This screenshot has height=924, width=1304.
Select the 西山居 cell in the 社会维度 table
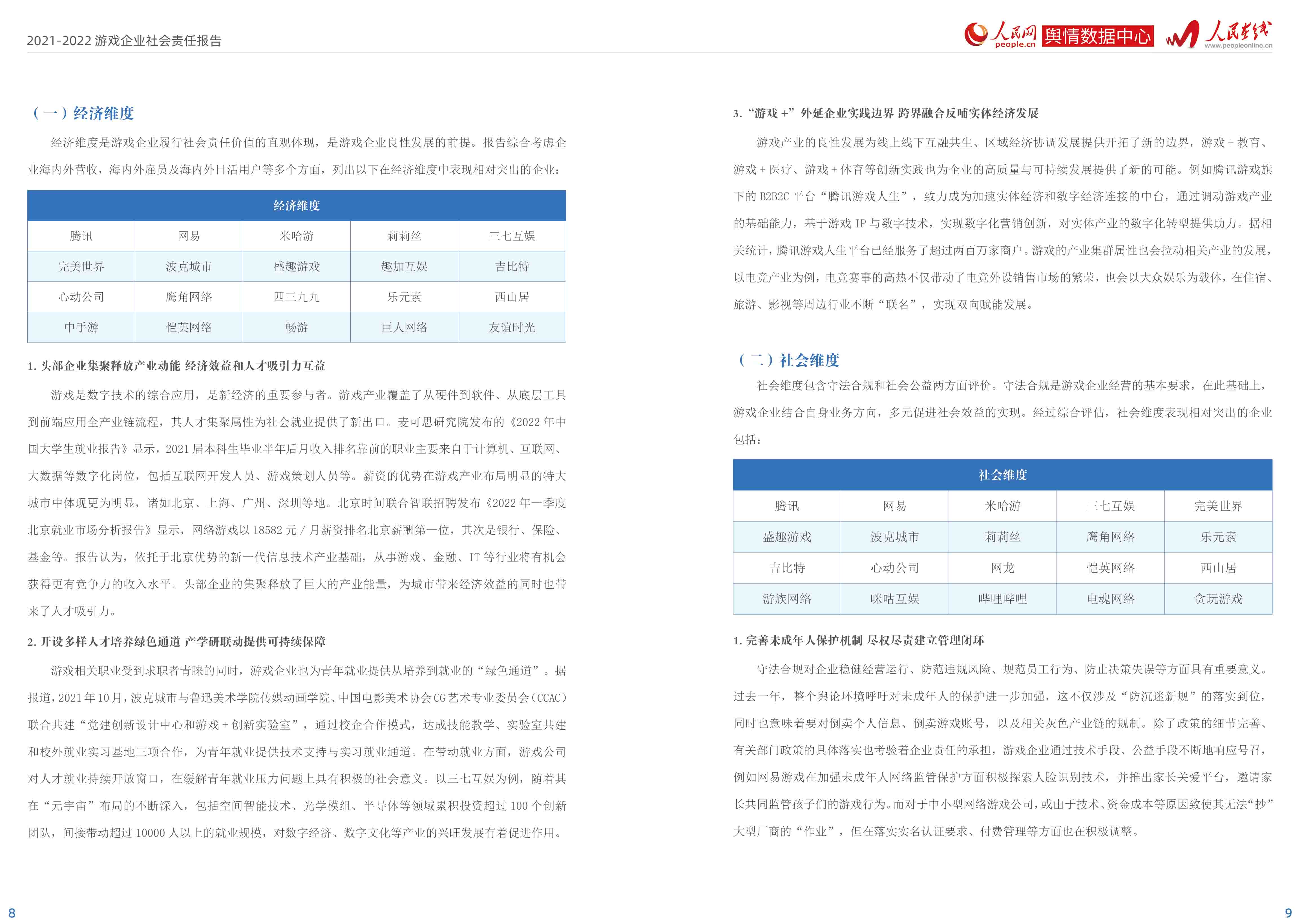click(x=1219, y=568)
